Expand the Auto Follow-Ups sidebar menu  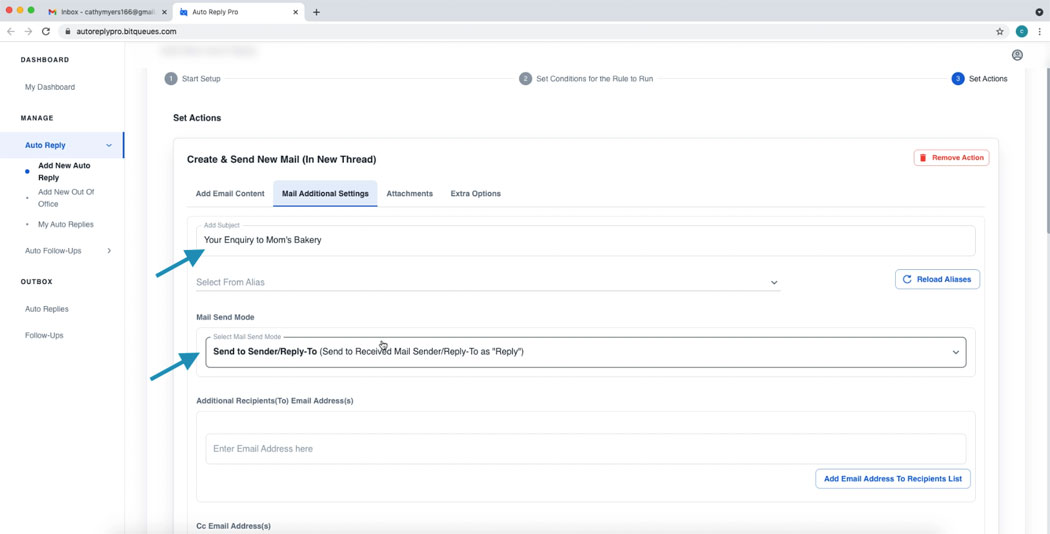pyautogui.click(x=109, y=251)
